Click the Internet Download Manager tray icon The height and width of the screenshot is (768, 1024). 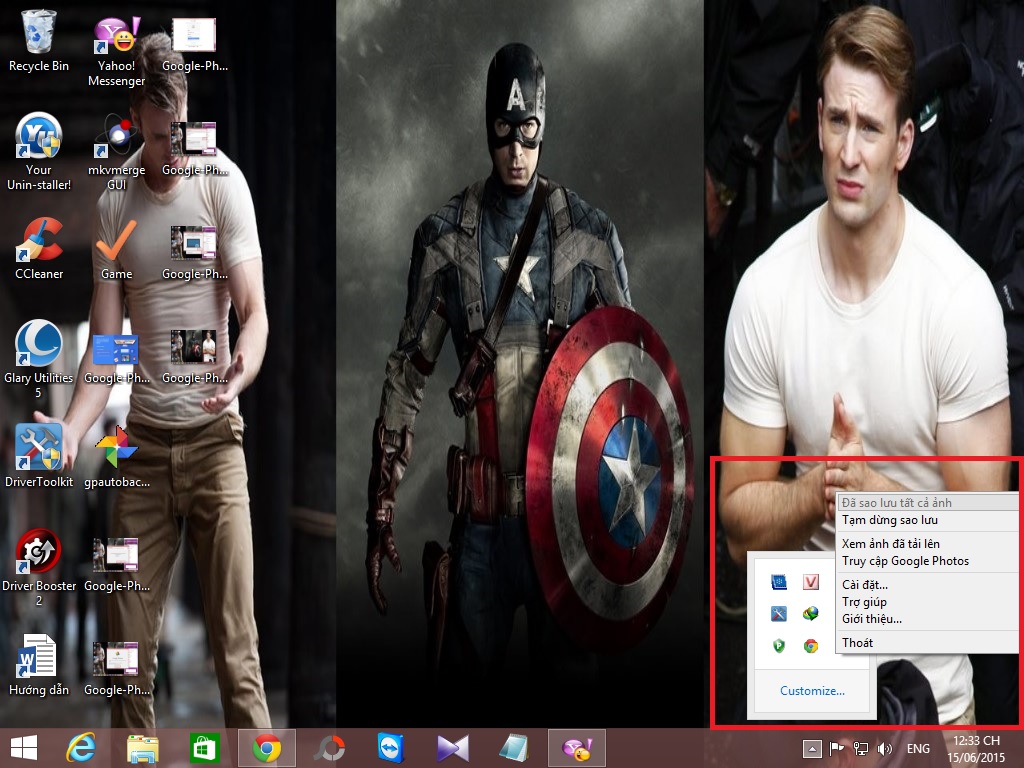tap(811, 614)
